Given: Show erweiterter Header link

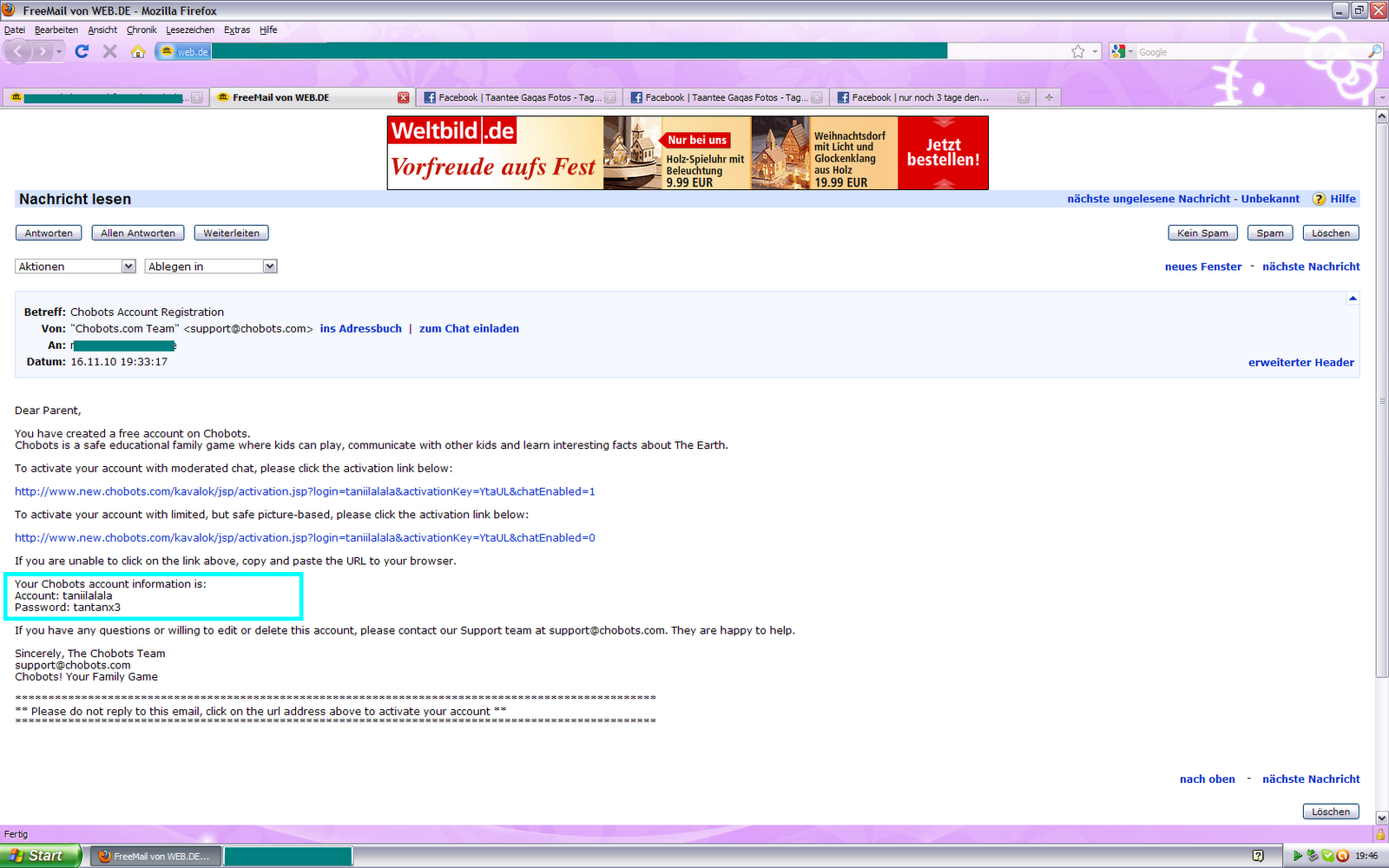Looking at the screenshot, I should click(1301, 362).
